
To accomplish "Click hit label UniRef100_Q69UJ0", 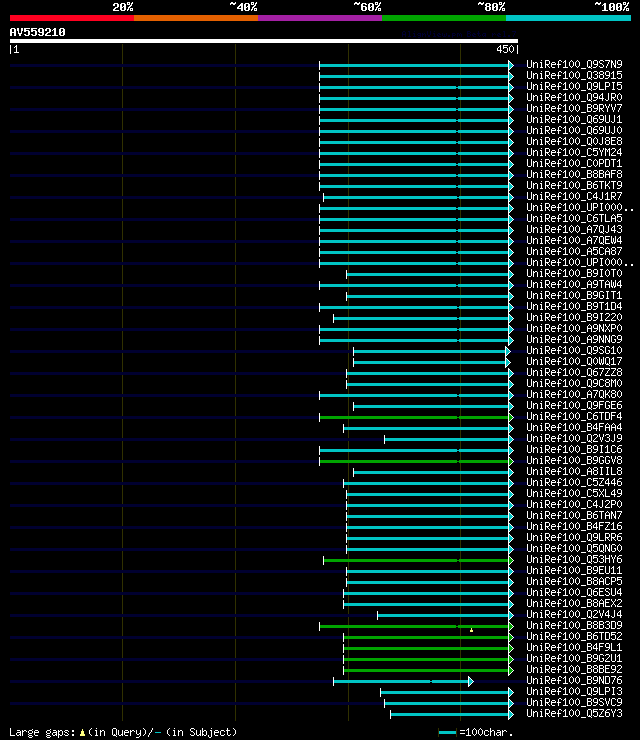I will (574, 130).
